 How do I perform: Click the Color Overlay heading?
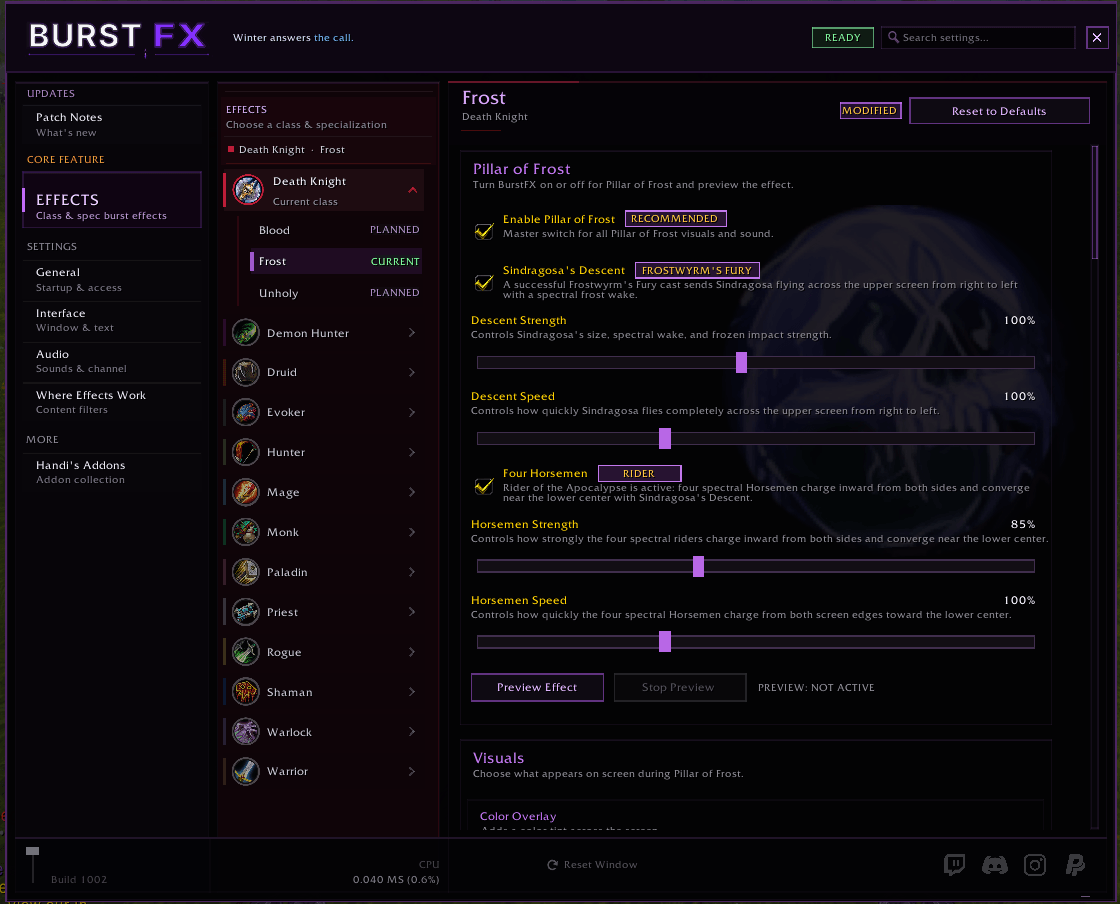(x=518, y=816)
